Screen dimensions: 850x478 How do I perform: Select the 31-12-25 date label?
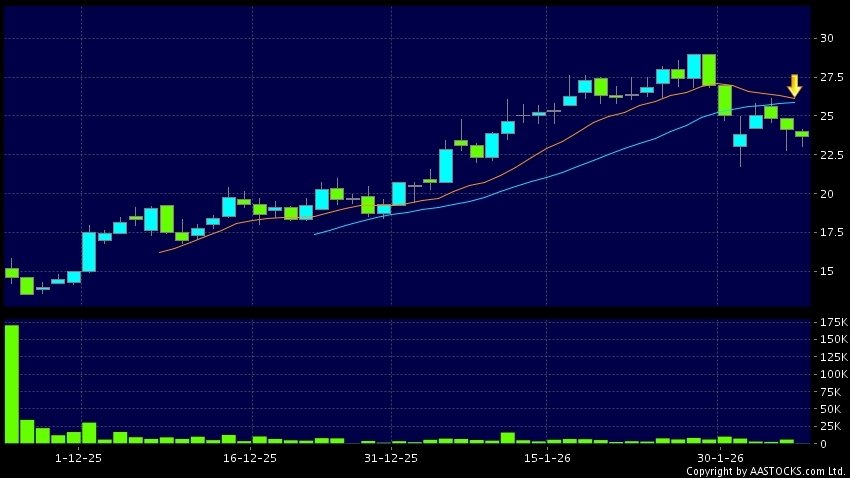390,458
